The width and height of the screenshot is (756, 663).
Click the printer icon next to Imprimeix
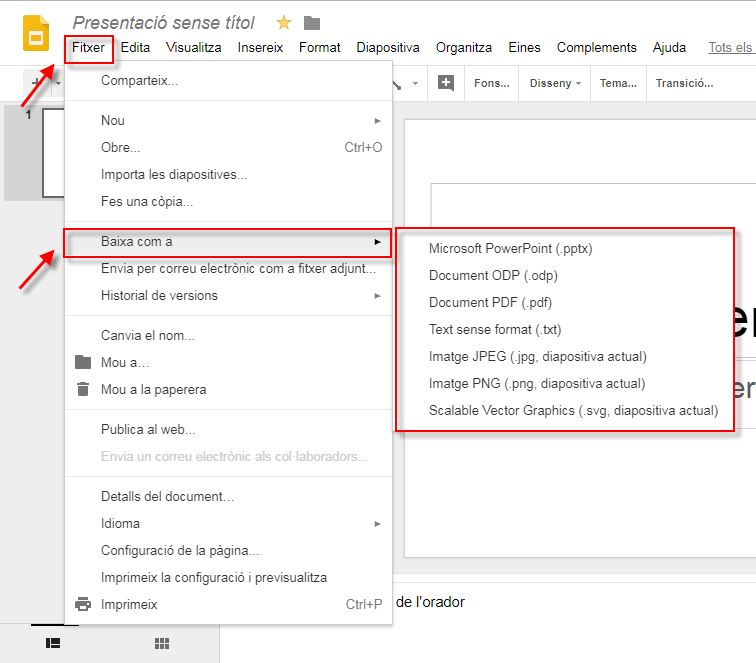83,604
